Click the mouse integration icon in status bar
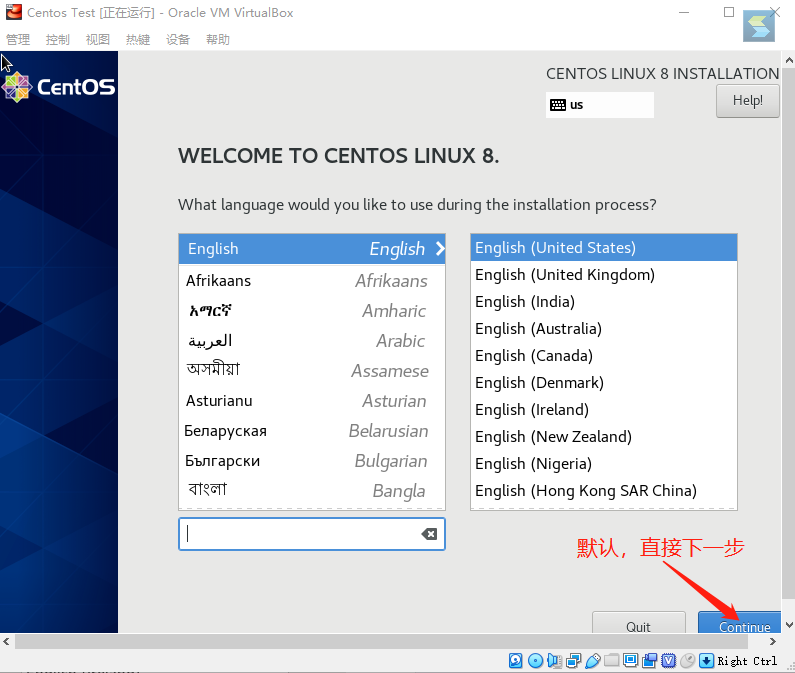The width and height of the screenshot is (795, 673). 688,660
